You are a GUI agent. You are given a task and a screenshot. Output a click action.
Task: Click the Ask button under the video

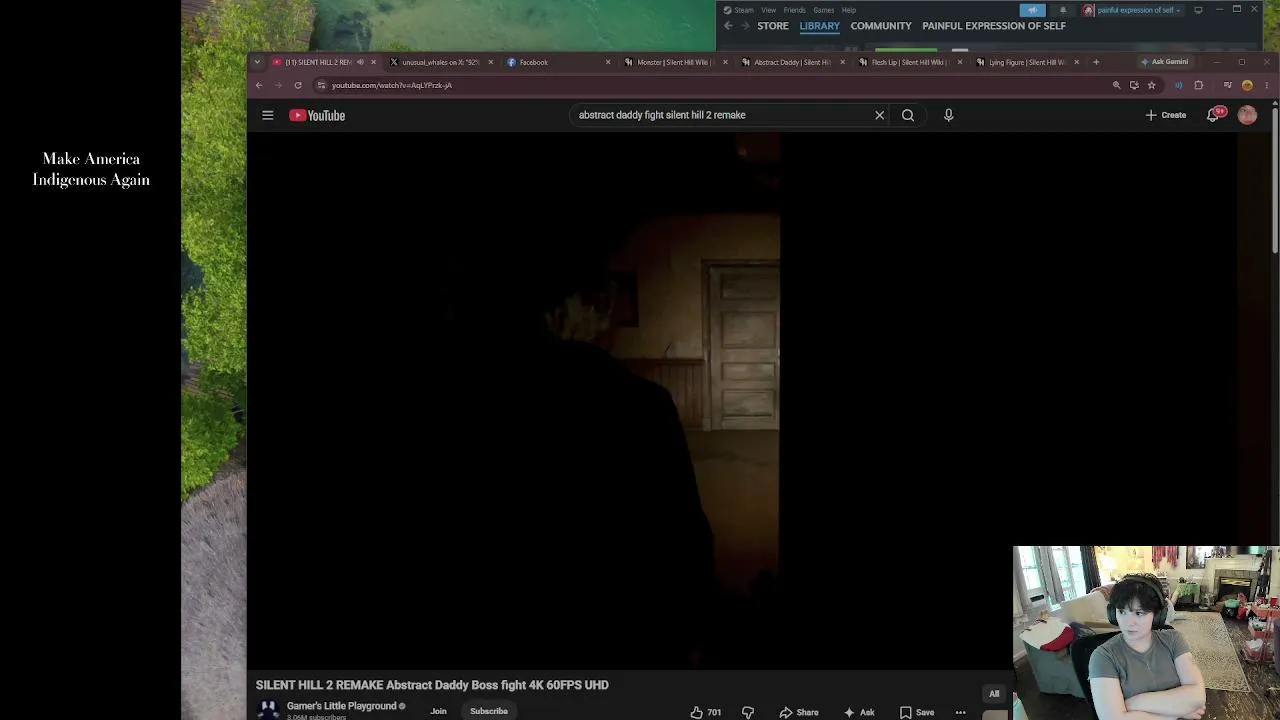pos(859,712)
